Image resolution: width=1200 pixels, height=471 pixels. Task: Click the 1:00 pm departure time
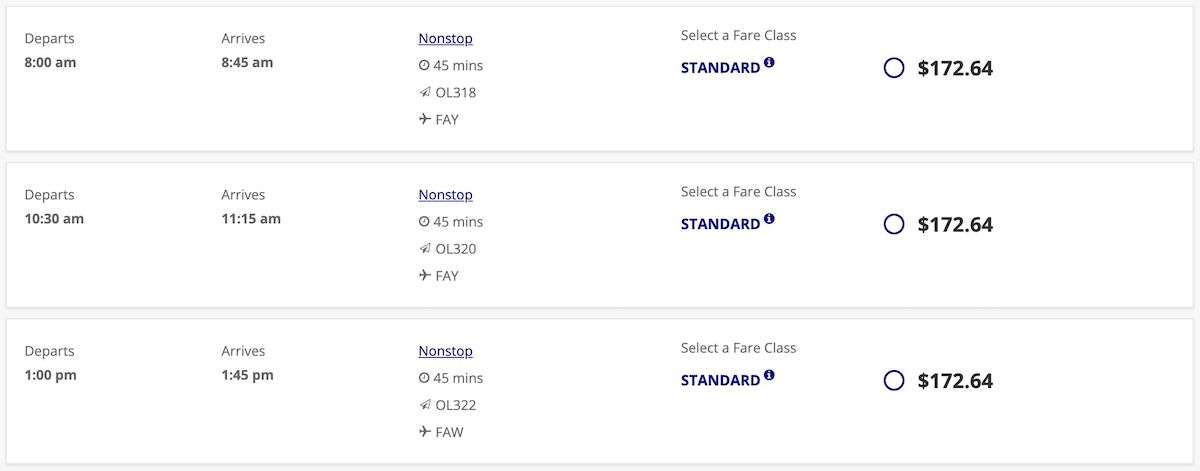(50, 375)
